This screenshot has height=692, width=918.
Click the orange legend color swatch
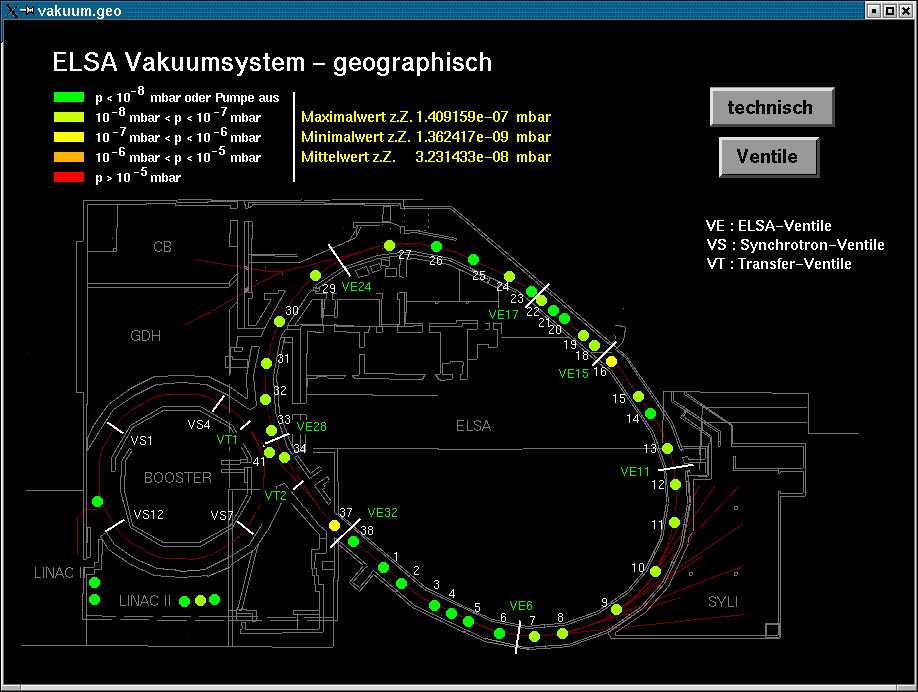click(69, 157)
